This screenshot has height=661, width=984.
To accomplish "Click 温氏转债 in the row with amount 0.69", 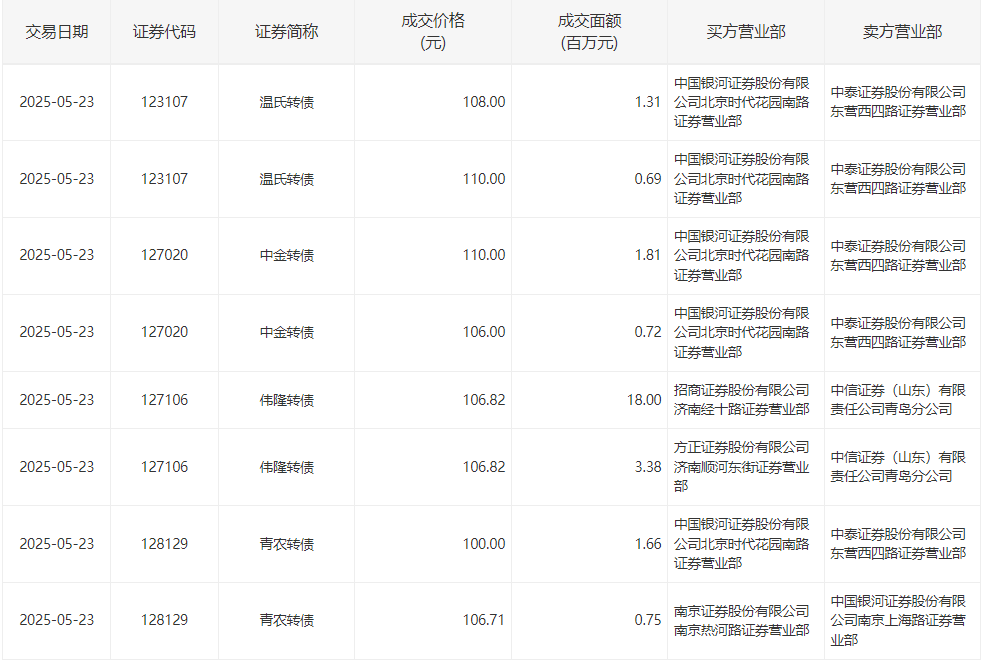I will (x=287, y=180).
